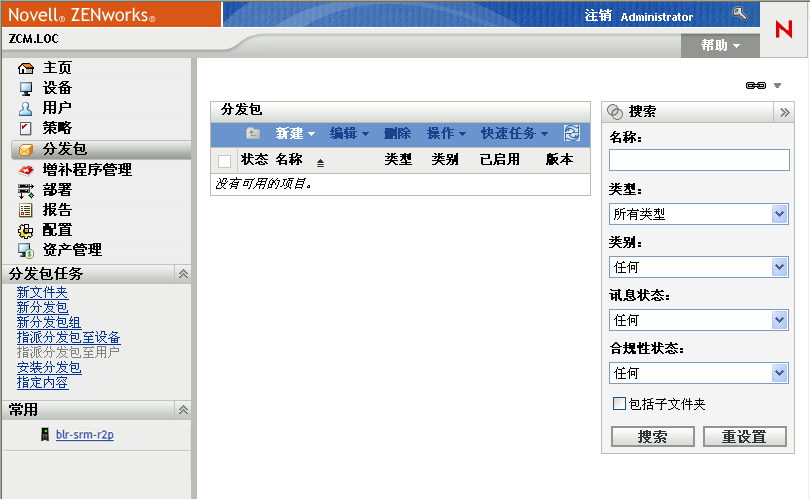Click the up-folder icon in bundle toolbar
Screen dimensions: 810x499
pos(253,133)
